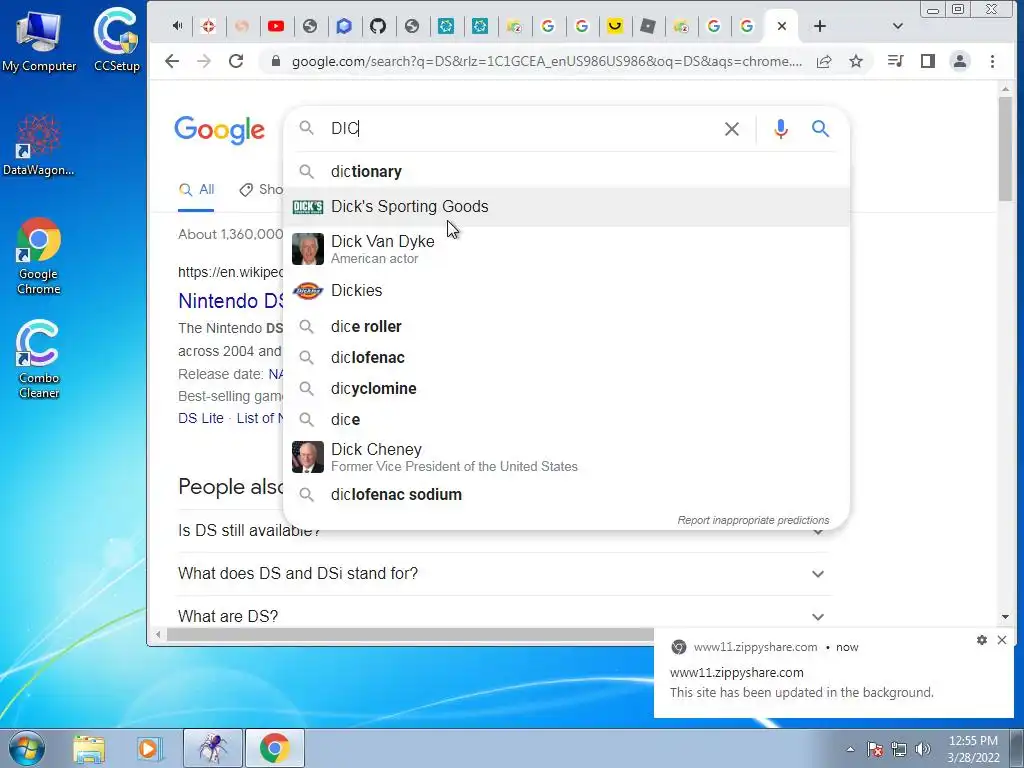Close the active tab

click(782, 26)
